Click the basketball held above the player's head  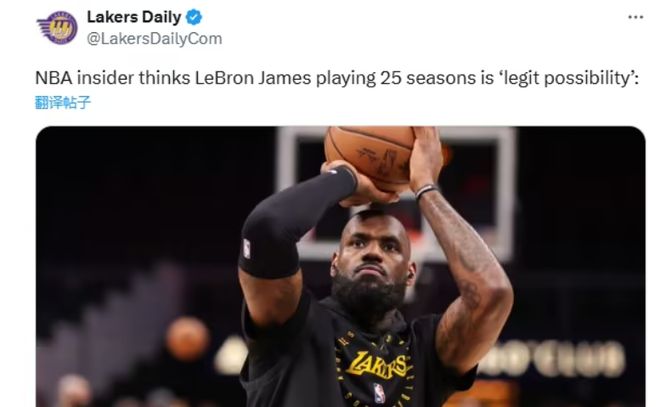(x=370, y=156)
